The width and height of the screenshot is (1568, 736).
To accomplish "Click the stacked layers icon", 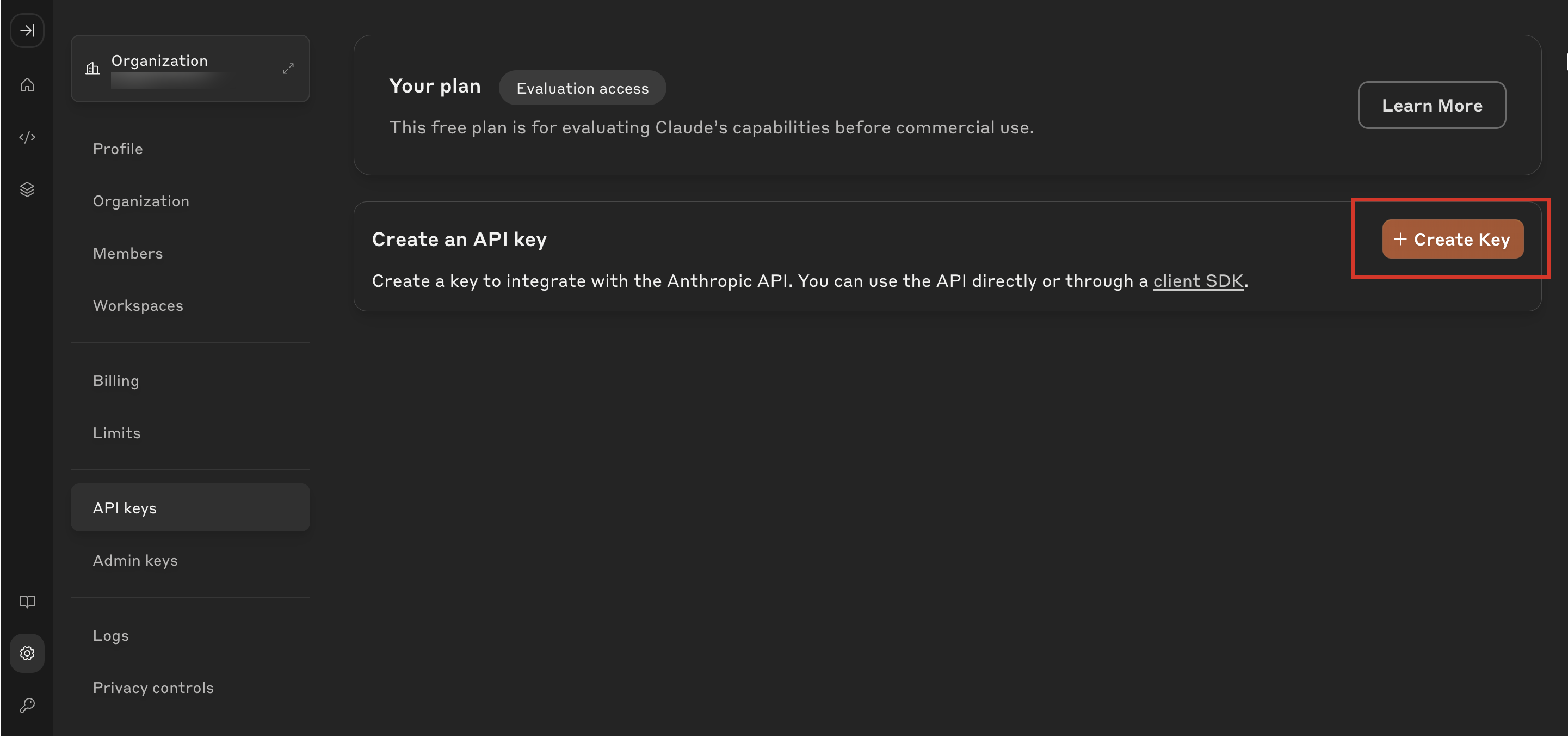I will tap(27, 189).
